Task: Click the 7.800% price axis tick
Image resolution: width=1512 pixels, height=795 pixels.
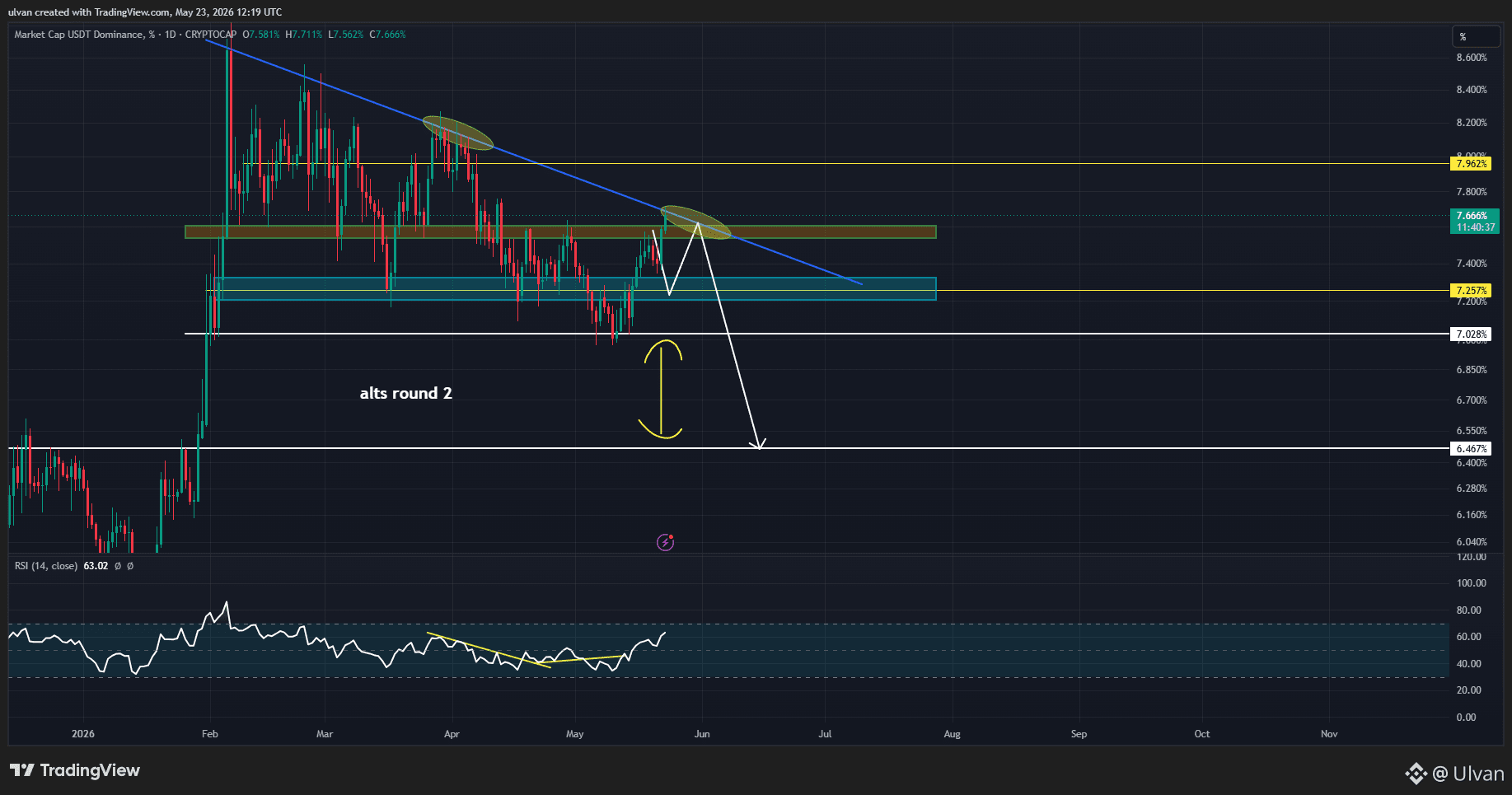Action: (1472, 192)
